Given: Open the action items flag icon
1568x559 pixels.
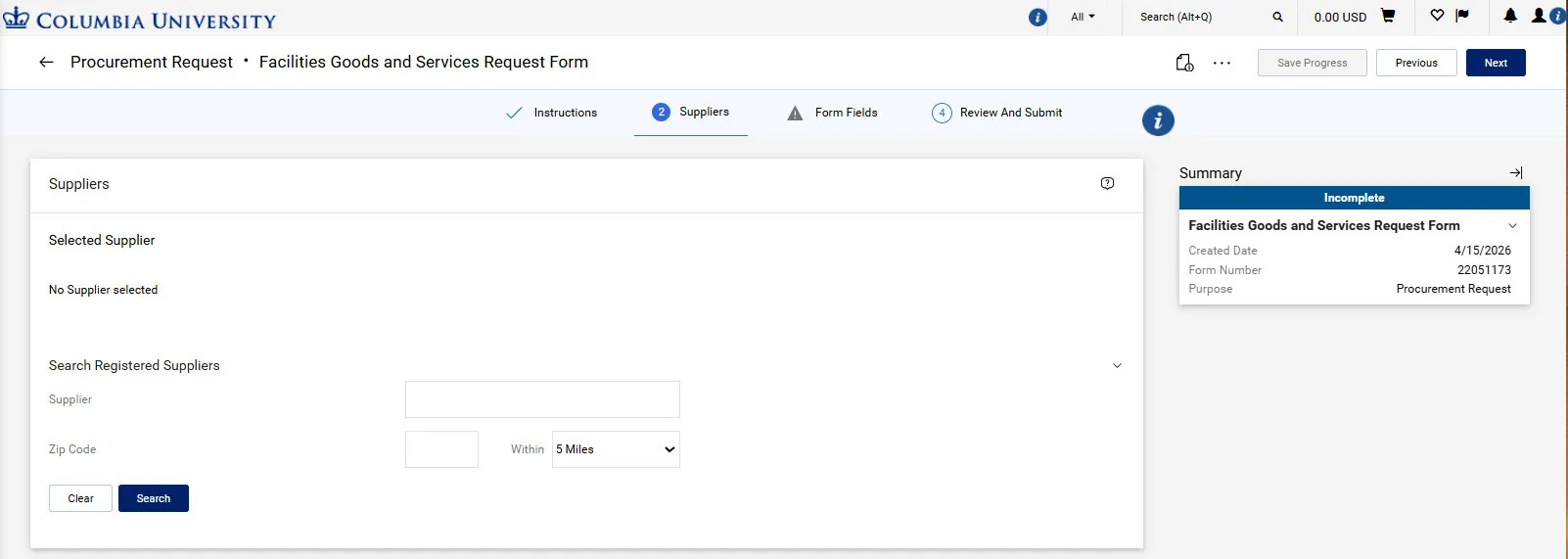Looking at the screenshot, I should coord(1462,16).
